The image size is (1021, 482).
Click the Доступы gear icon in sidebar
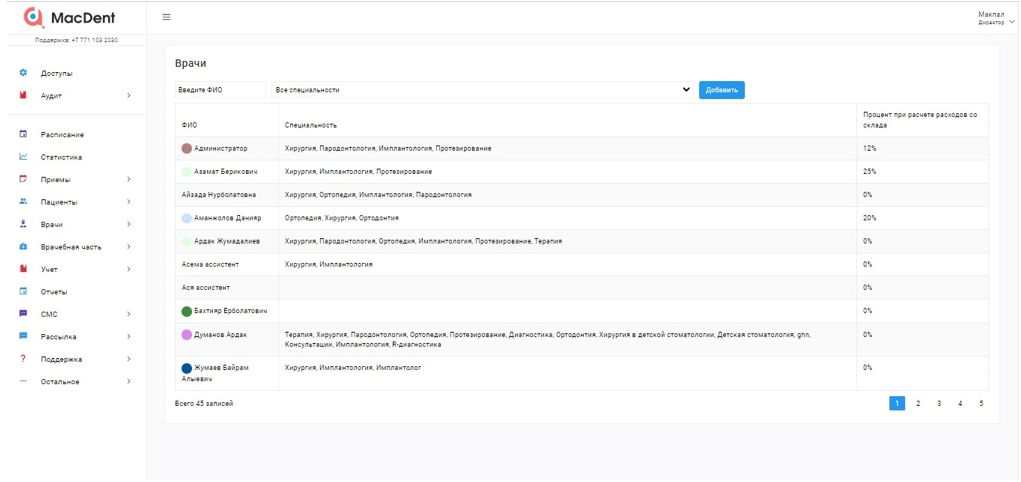click(23, 73)
